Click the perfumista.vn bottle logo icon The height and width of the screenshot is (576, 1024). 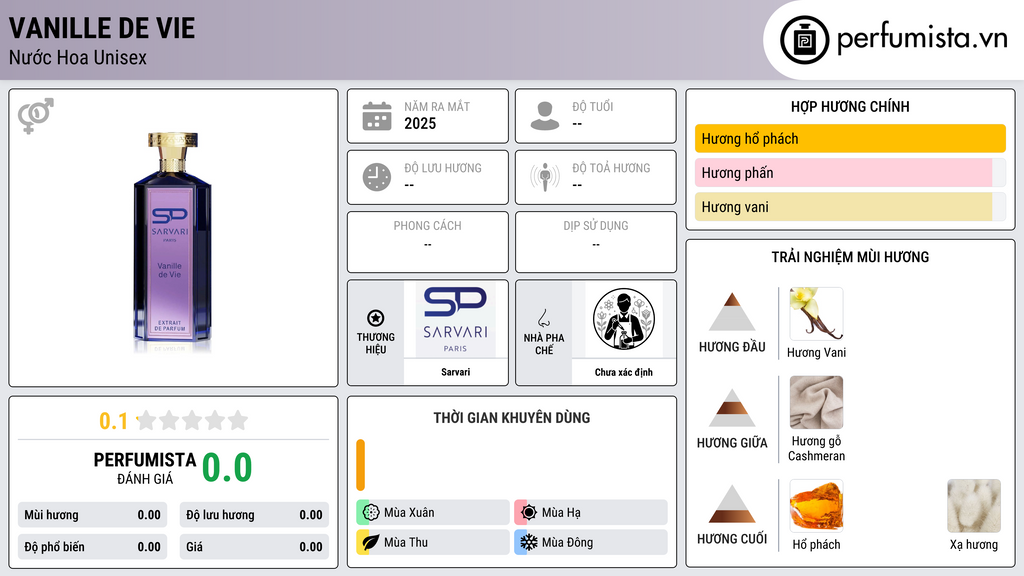[x=805, y=40]
